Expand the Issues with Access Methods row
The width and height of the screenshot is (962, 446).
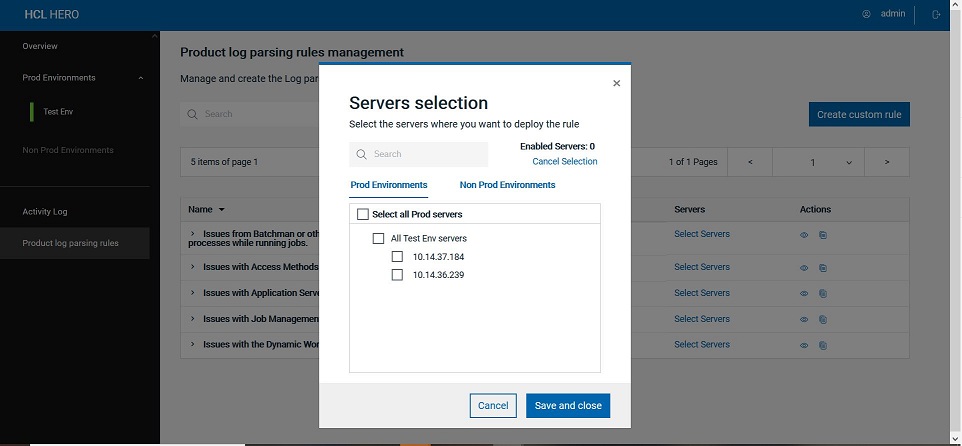[192, 267]
